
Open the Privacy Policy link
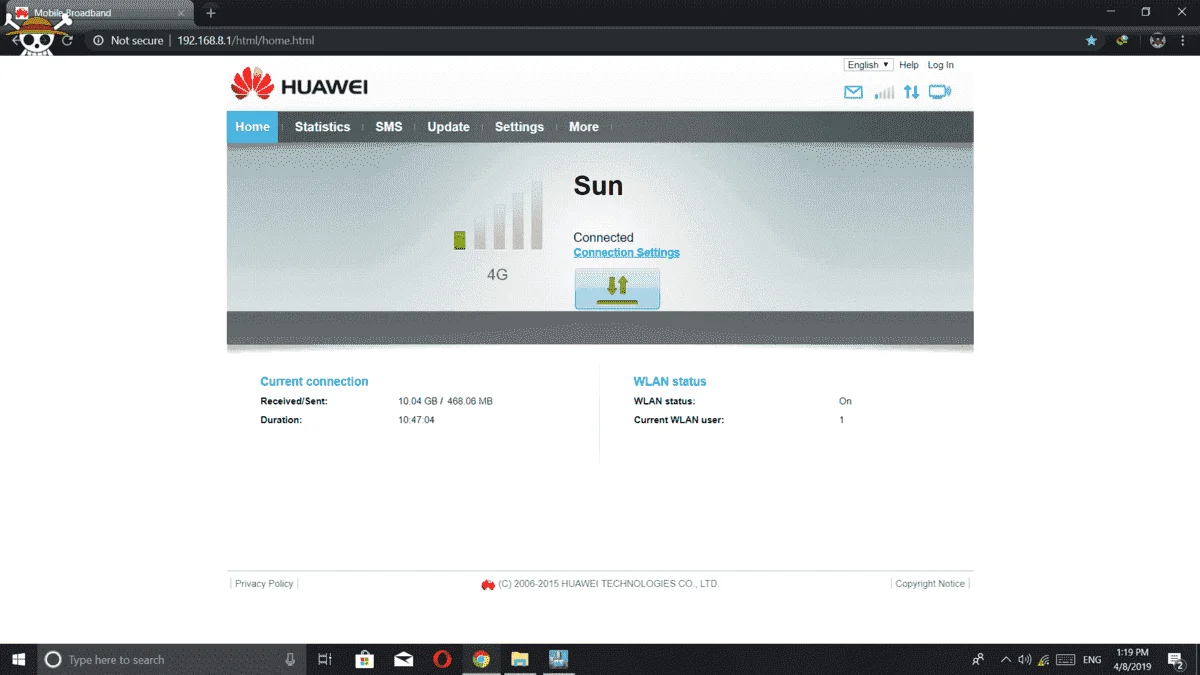tap(264, 584)
